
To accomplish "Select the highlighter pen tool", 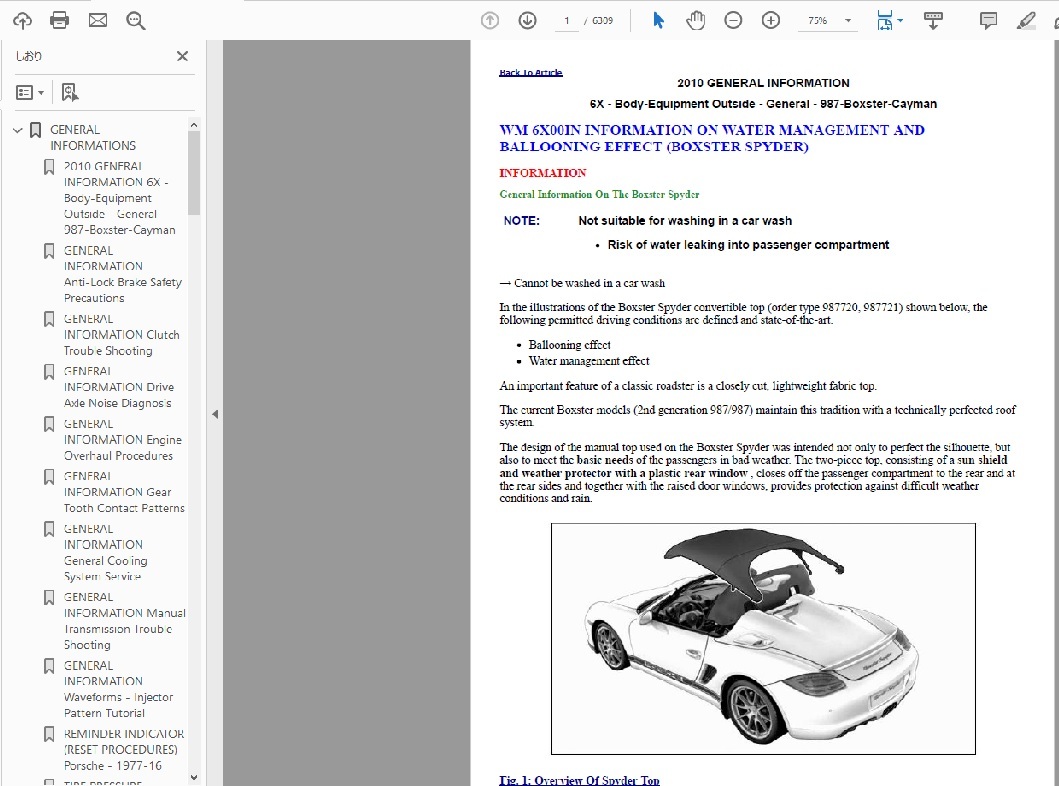I will click(1026, 21).
